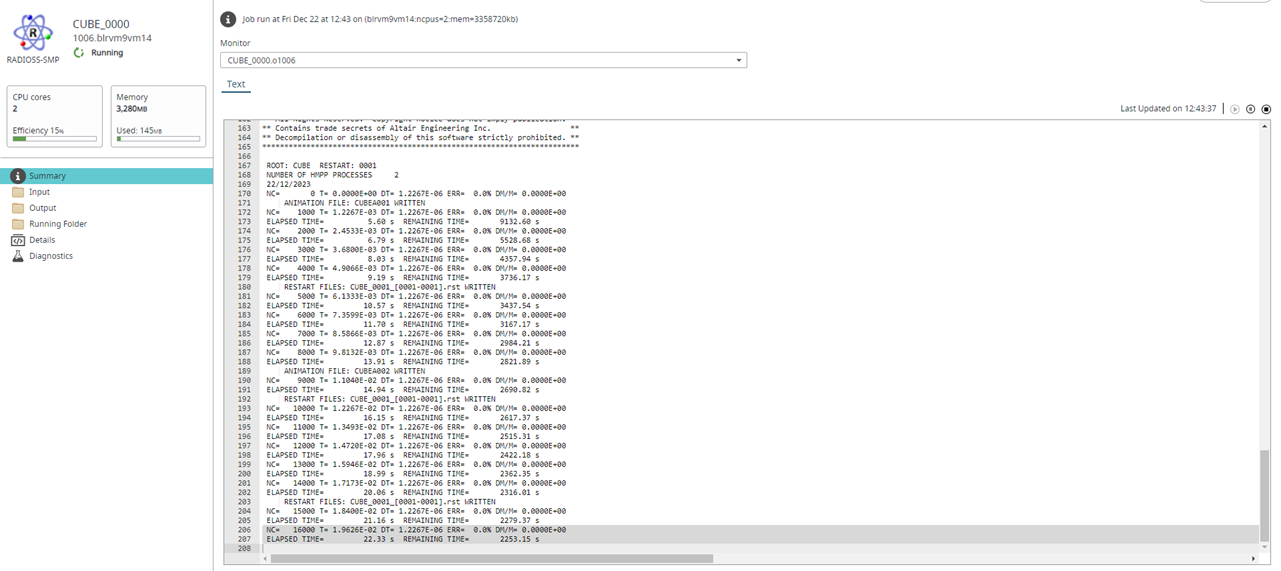The width and height of the screenshot is (1281, 571).
Task: Click the green Running spinner status icon
Action: (x=79, y=53)
